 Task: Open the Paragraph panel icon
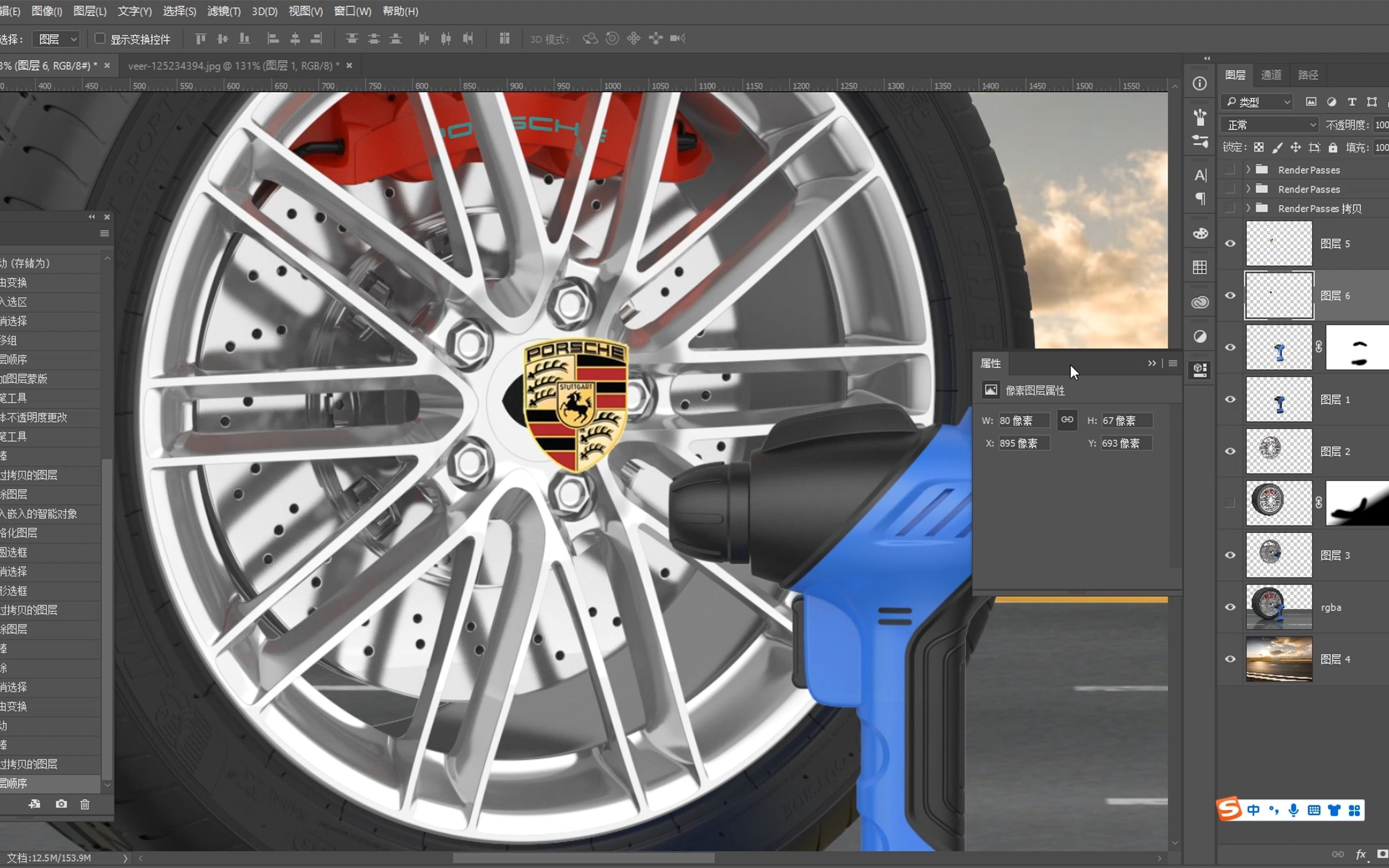point(1200,199)
